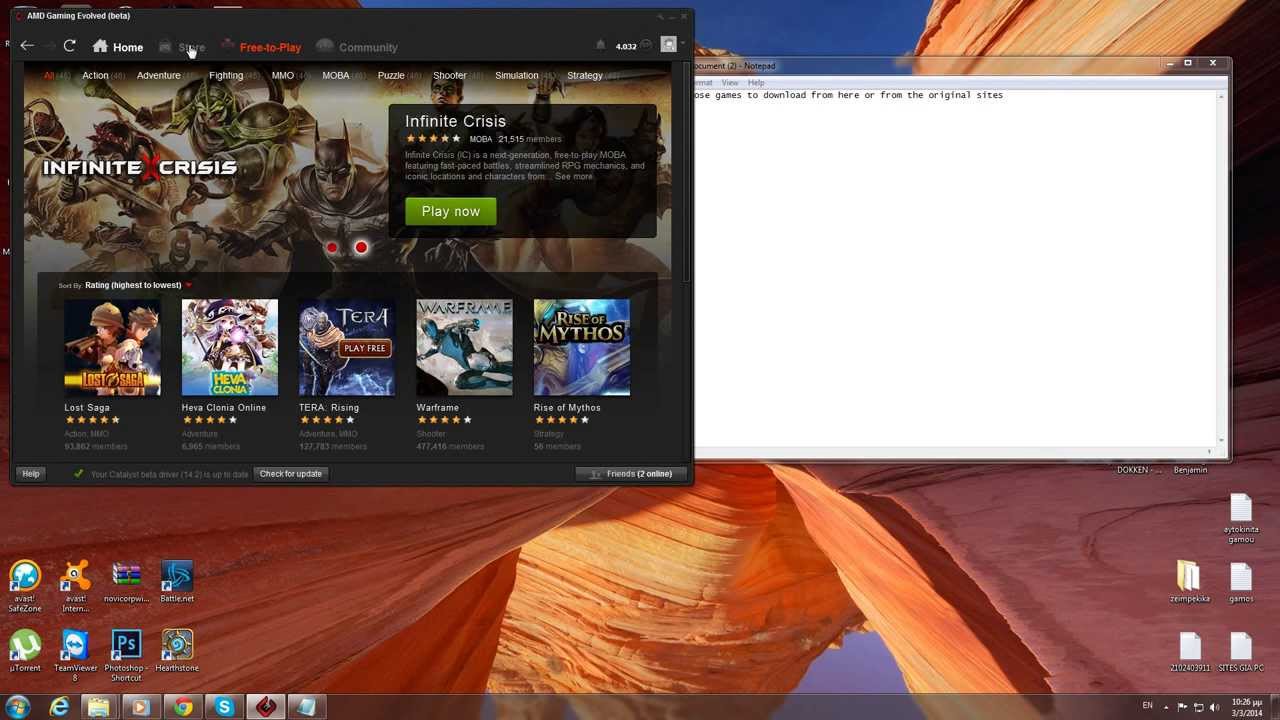Select the aytokinita gamou desktop file
Image resolution: width=1280 pixels, height=720 pixels.
tap(1240, 519)
